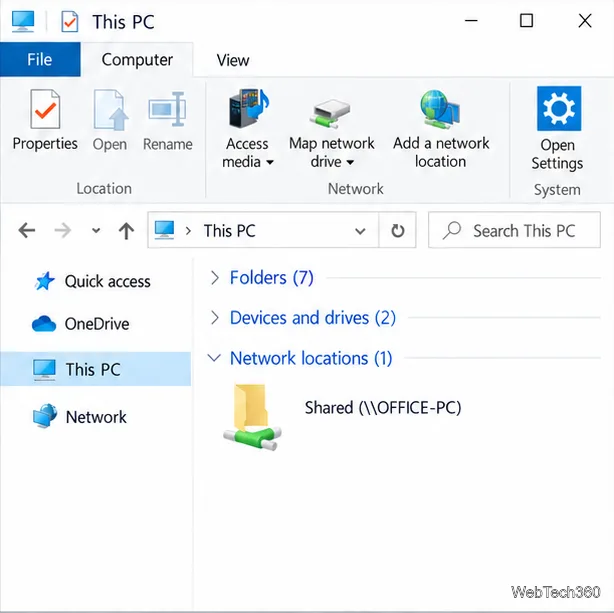The height and width of the screenshot is (613, 614).
Task: Switch to the Computer ribbon tab
Action: (137, 60)
